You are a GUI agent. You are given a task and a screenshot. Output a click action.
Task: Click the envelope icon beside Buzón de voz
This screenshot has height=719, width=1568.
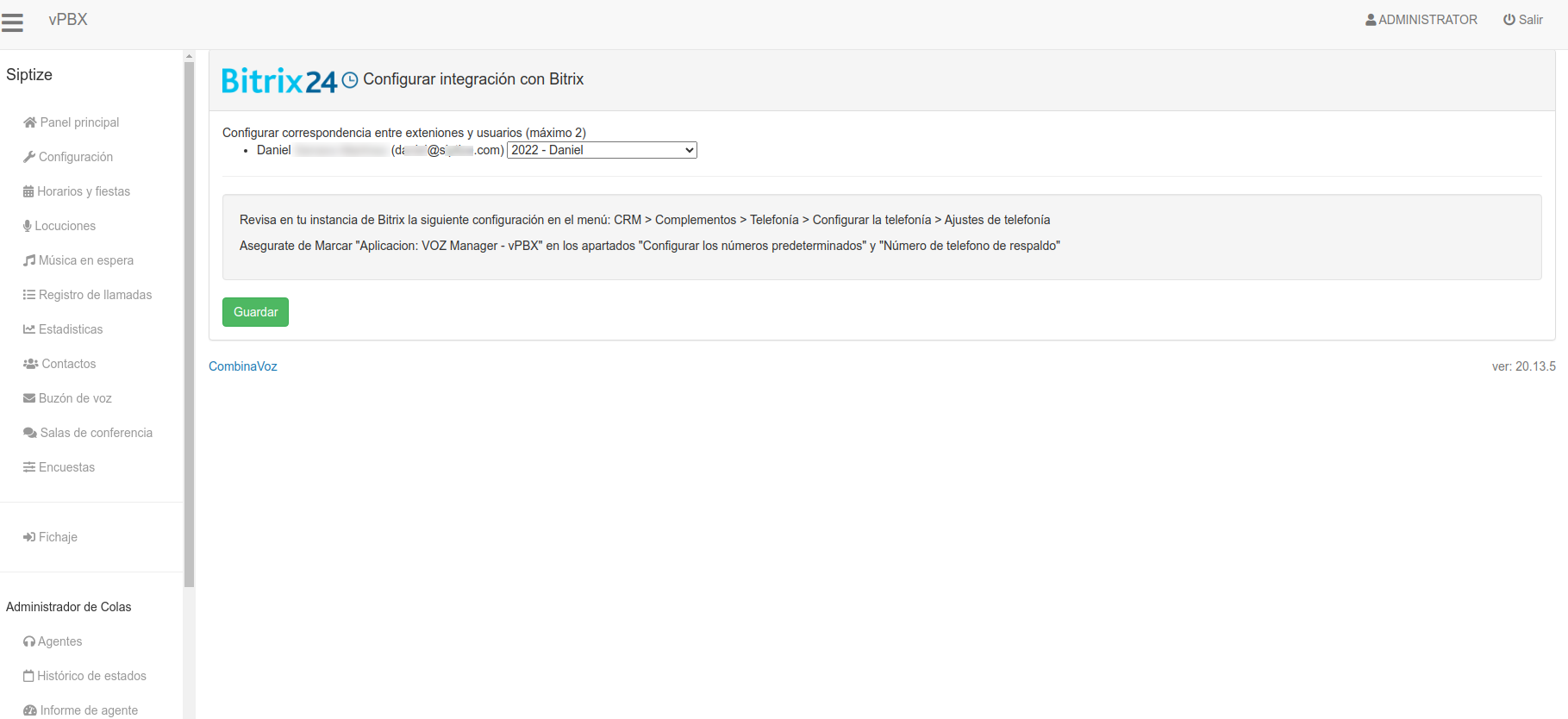coord(29,398)
